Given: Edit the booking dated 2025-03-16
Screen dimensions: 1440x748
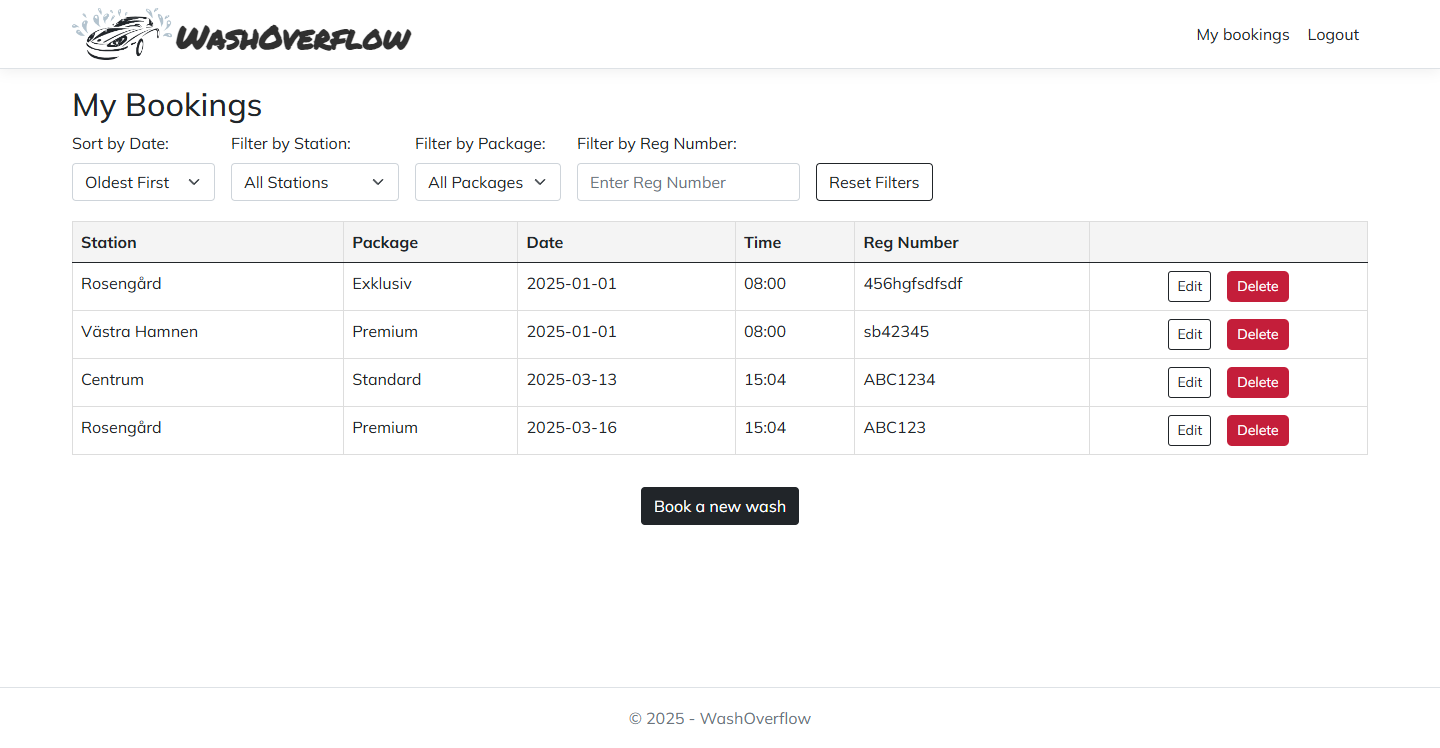Looking at the screenshot, I should coord(1189,430).
